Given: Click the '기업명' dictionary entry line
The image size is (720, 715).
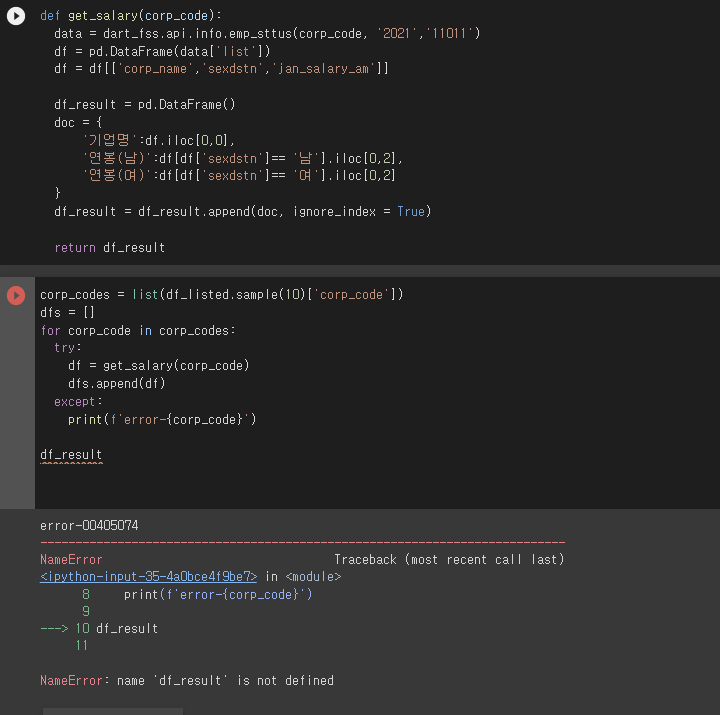Looking at the screenshot, I should click(x=158, y=141).
